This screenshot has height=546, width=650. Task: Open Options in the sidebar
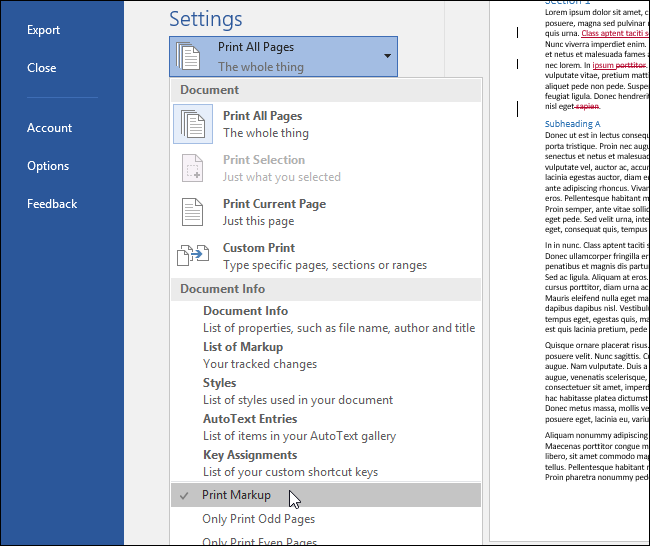pos(48,166)
